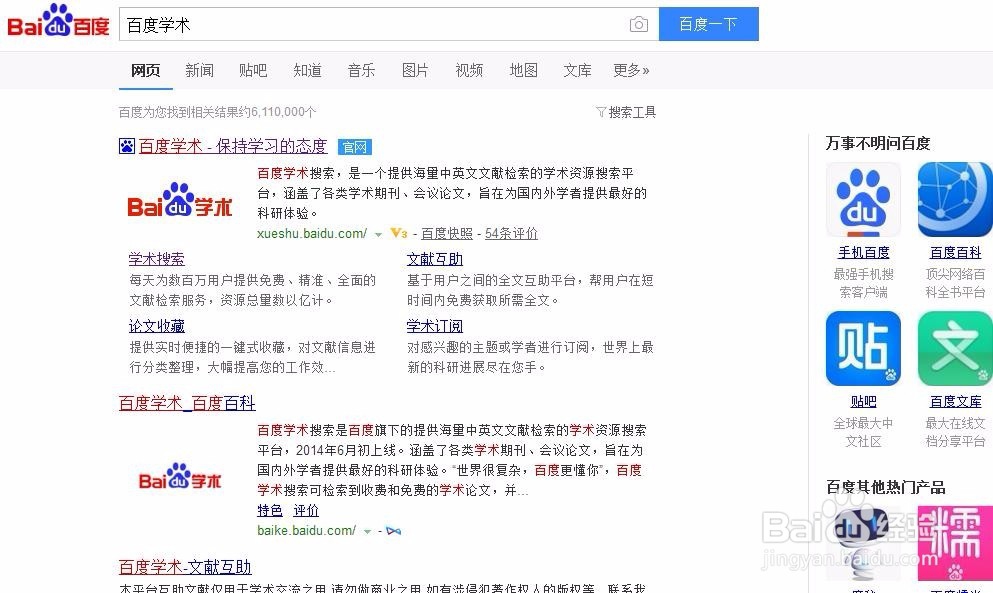The image size is (993, 593).
Task: Open result 百度学术_百度百科
Action: (x=187, y=403)
